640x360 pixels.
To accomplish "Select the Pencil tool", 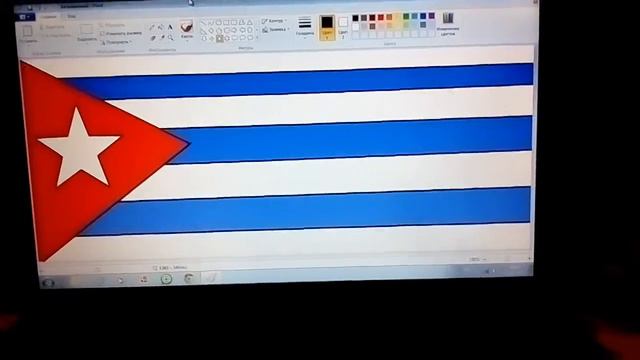I will click(x=152, y=28).
